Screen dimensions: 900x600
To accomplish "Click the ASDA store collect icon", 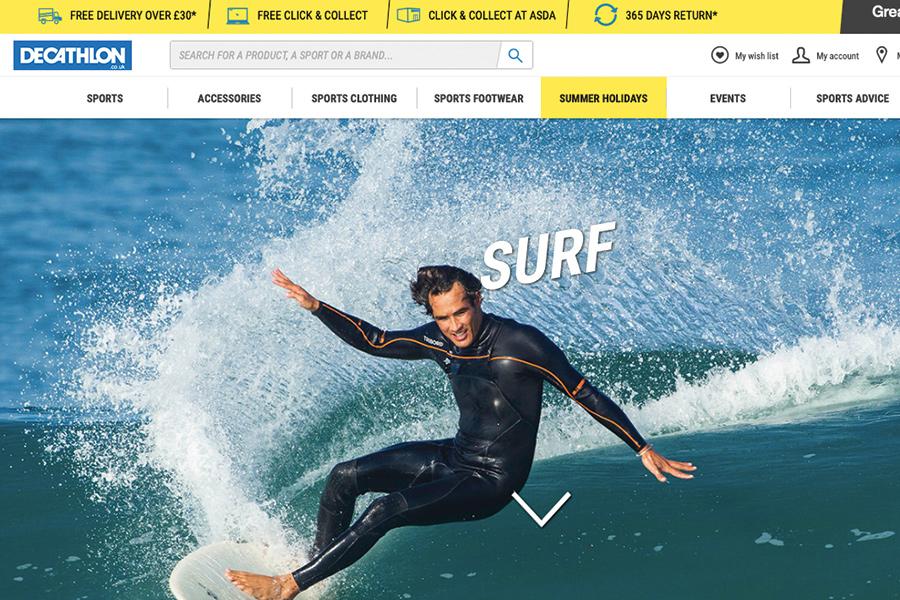I will pos(408,16).
